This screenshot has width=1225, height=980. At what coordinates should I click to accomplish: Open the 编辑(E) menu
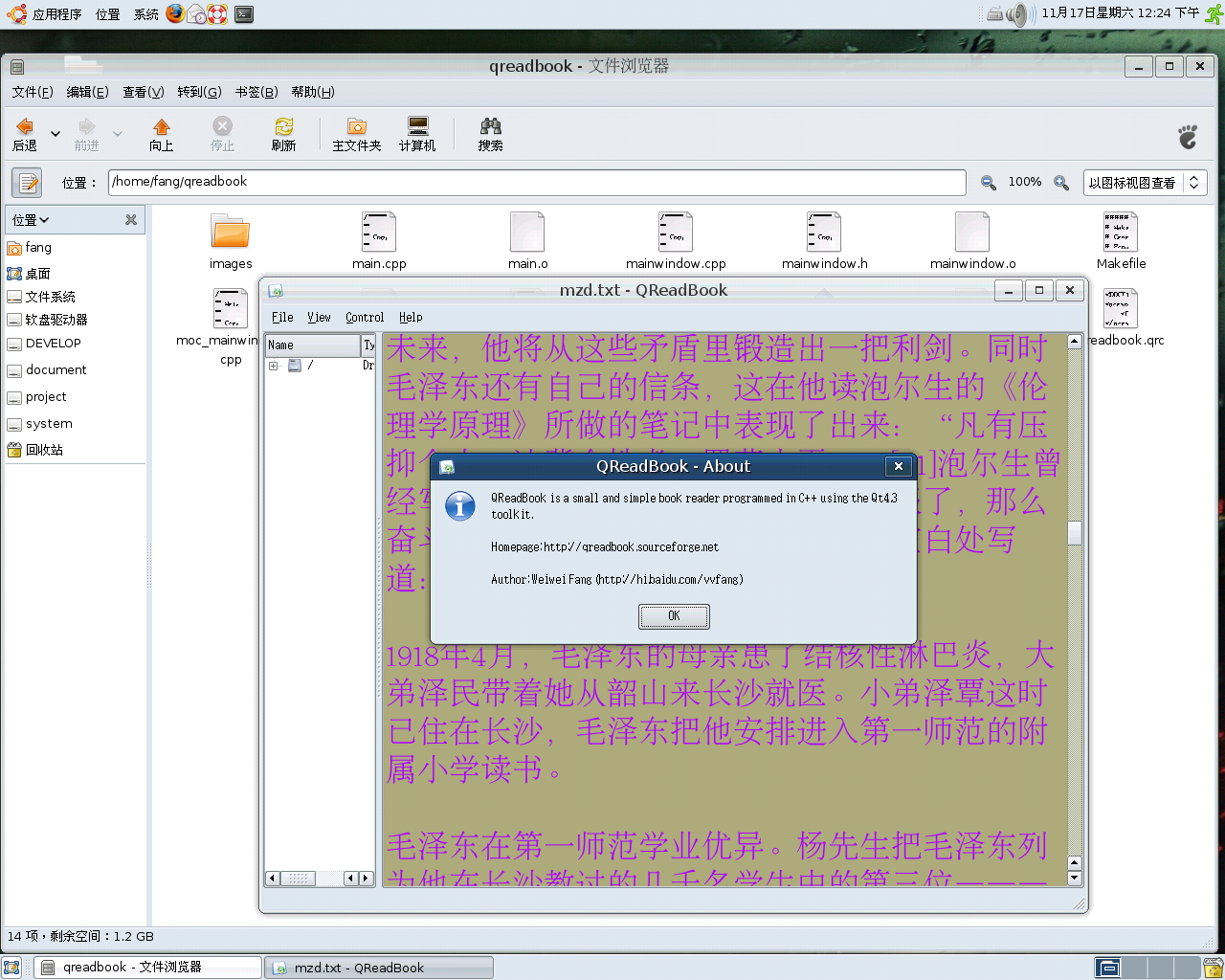(88, 92)
